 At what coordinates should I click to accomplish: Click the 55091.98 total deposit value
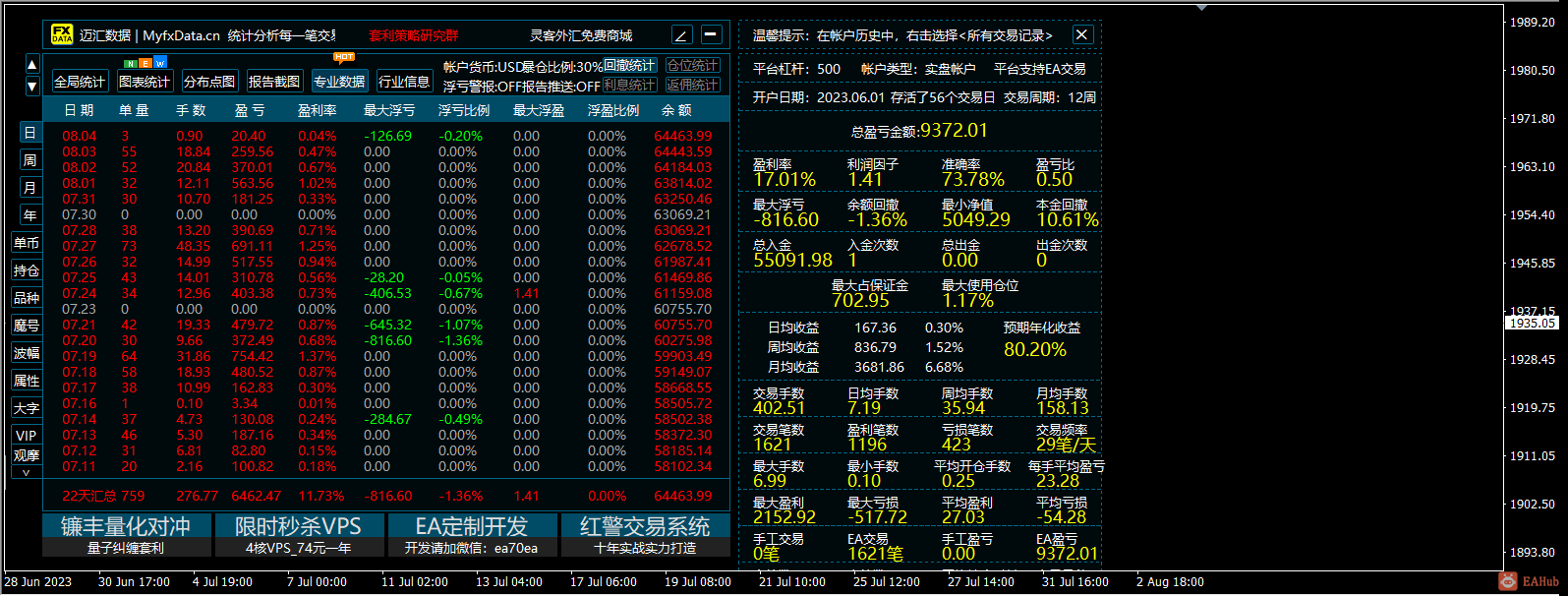(792, 260)
